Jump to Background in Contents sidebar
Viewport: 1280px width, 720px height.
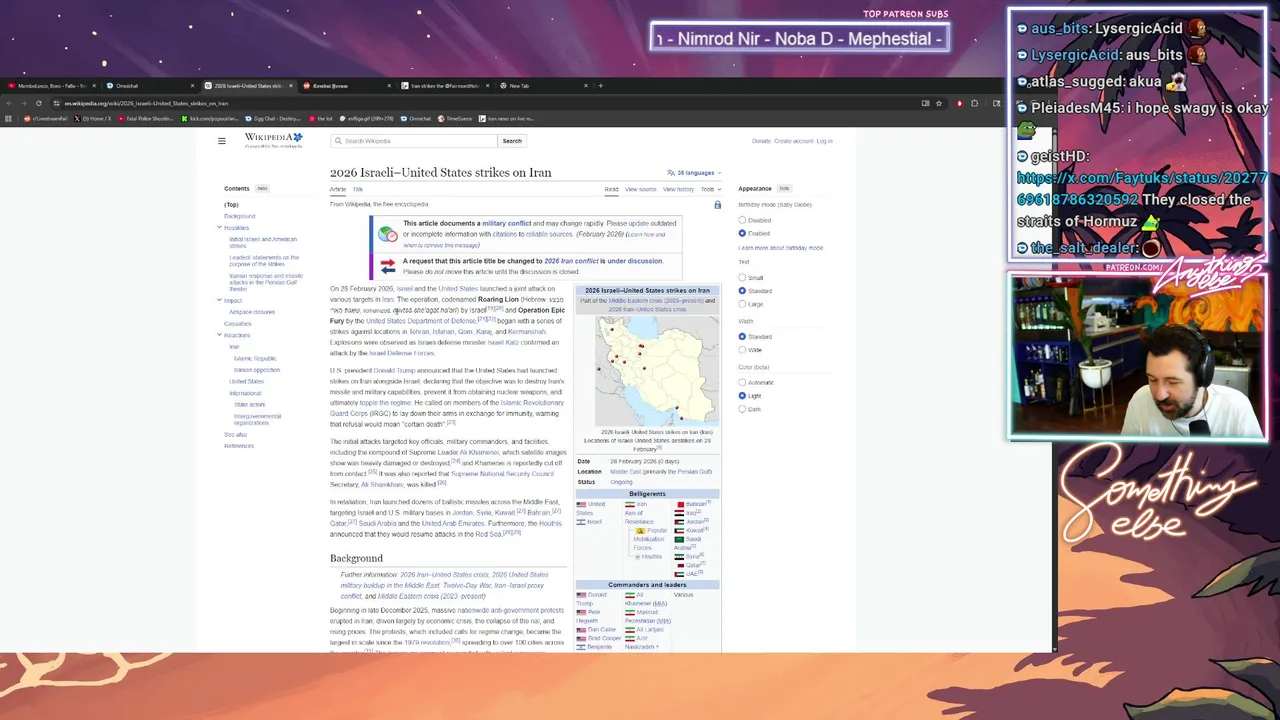tap(239, 216)
